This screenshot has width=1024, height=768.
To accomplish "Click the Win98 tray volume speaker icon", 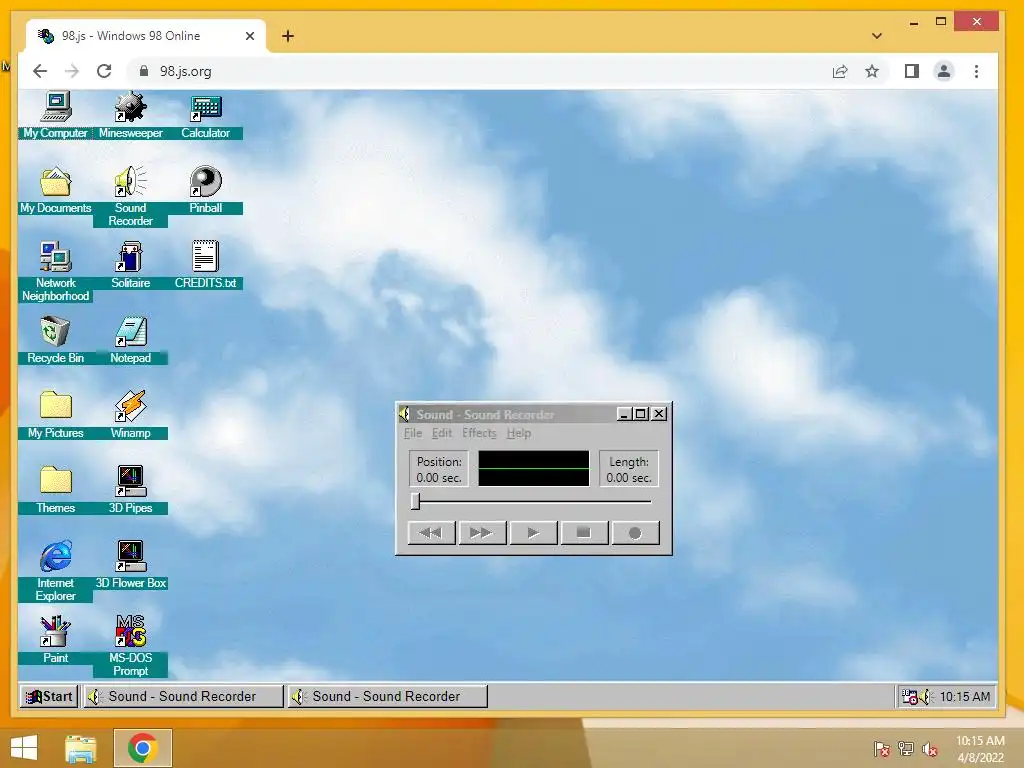I will [926, 697].
